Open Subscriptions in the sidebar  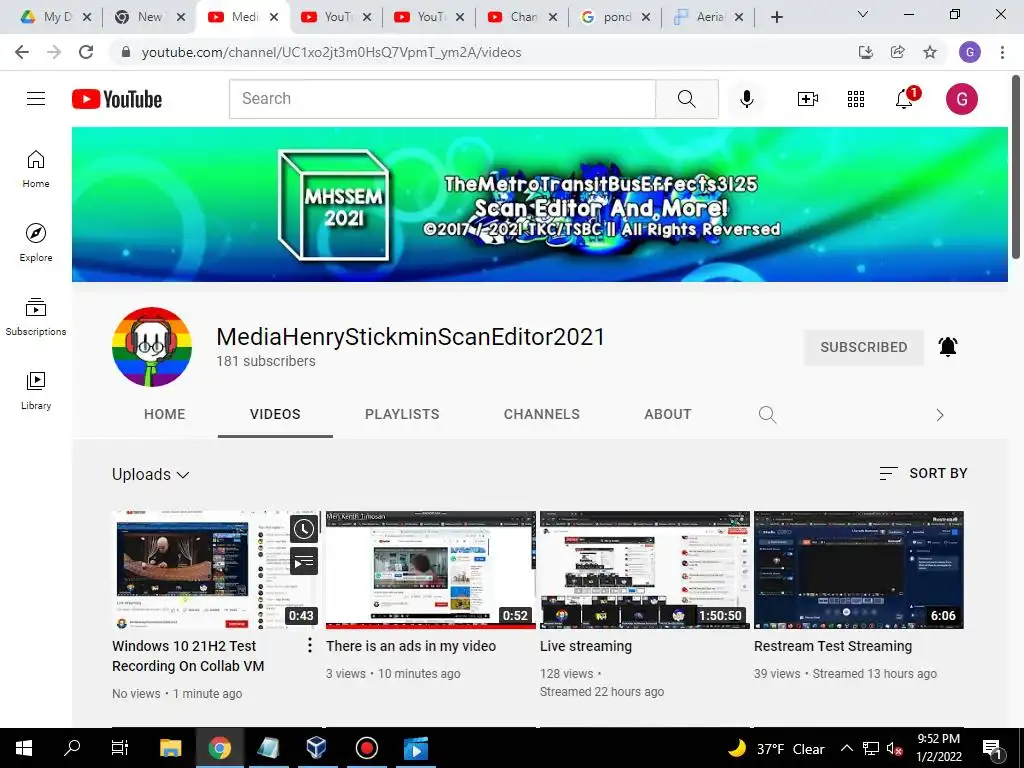click(x=36, y=317)
